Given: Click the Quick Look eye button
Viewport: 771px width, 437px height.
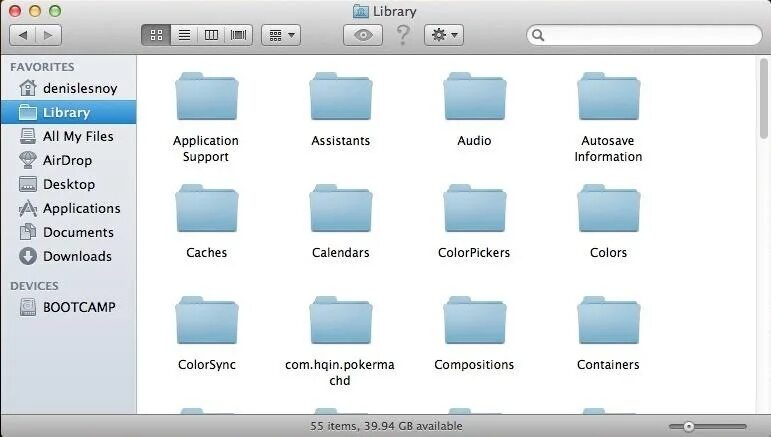Looking at the screenshot, I should tap(363, 35).
